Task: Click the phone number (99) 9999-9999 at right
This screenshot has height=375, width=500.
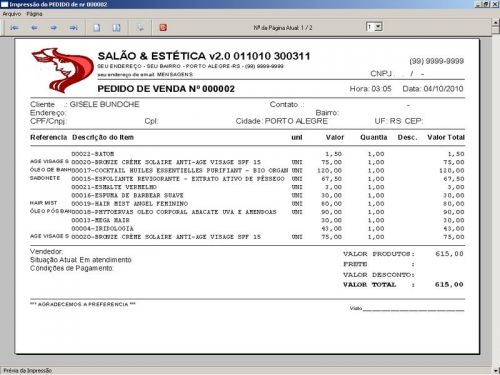Action: 437,61
